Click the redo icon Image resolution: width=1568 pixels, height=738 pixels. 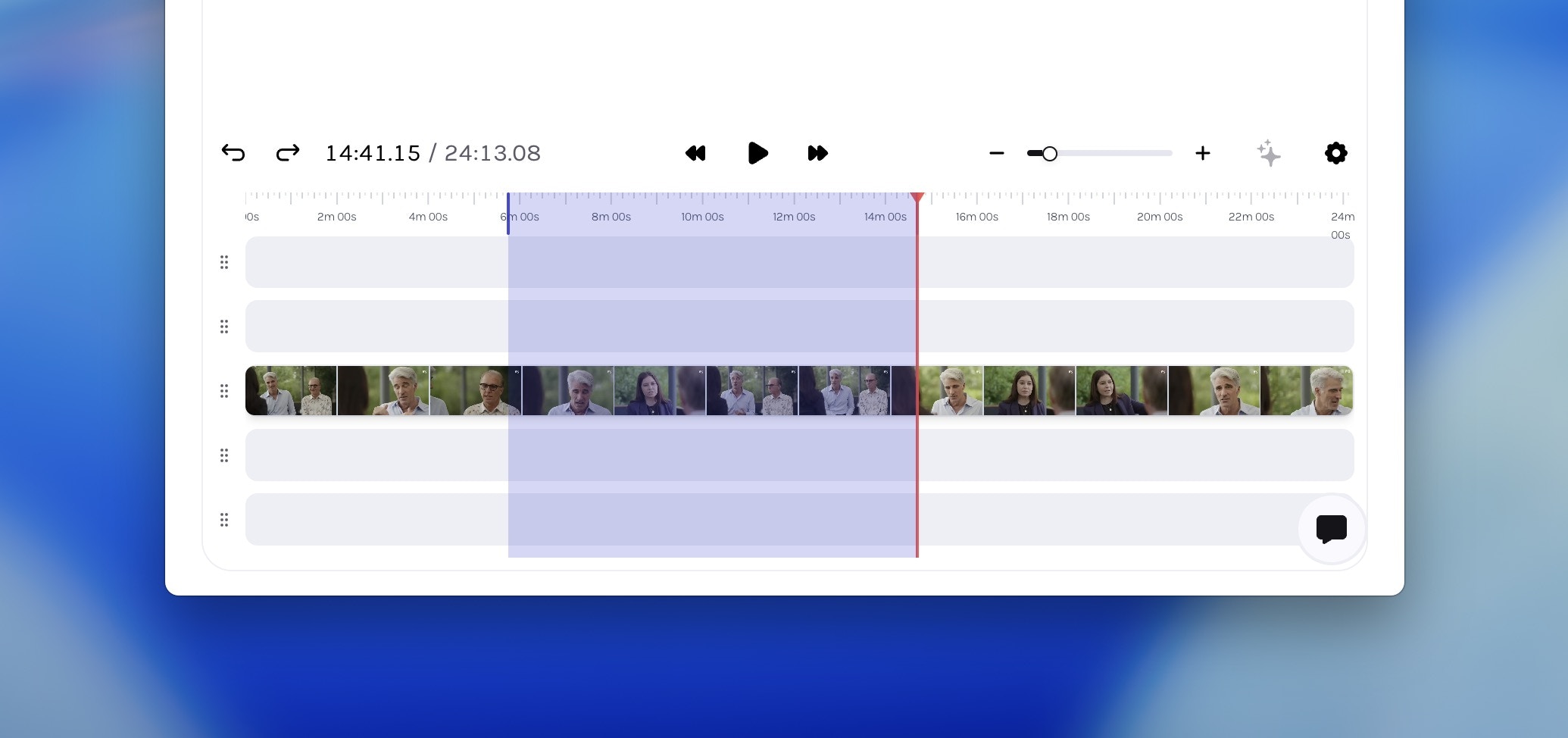[x=288, y=153]
